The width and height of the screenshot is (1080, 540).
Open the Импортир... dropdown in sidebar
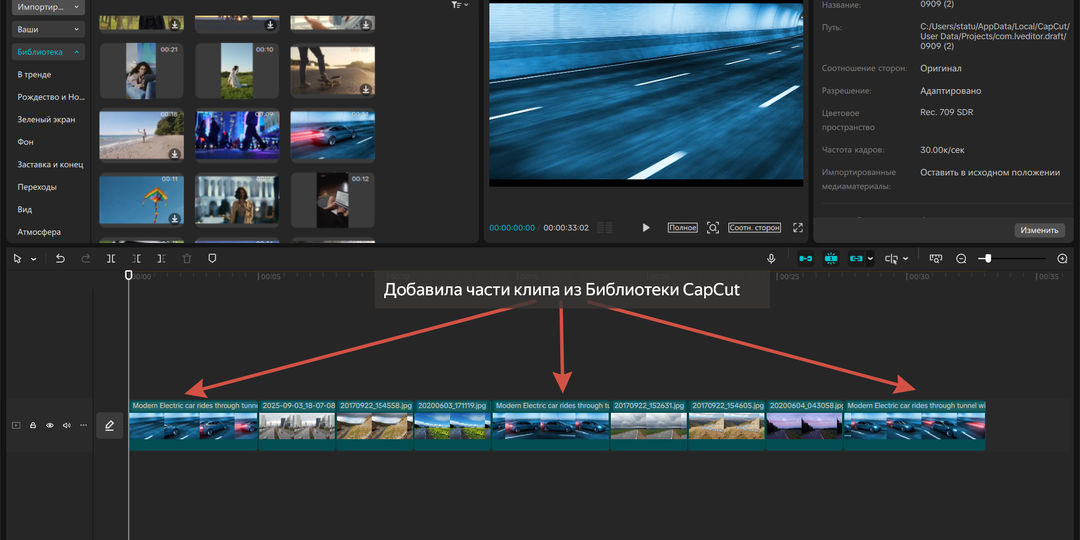click(x=48, y=7)
